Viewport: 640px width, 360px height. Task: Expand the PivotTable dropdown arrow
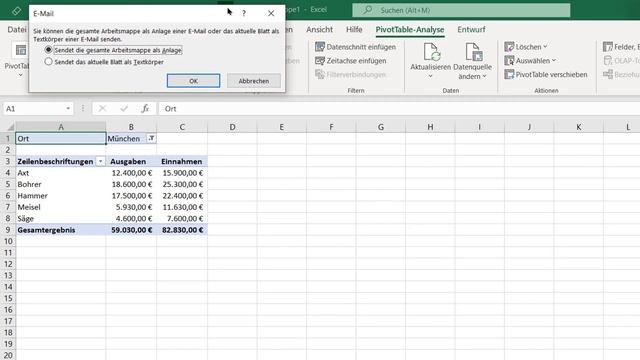point(20,75)
